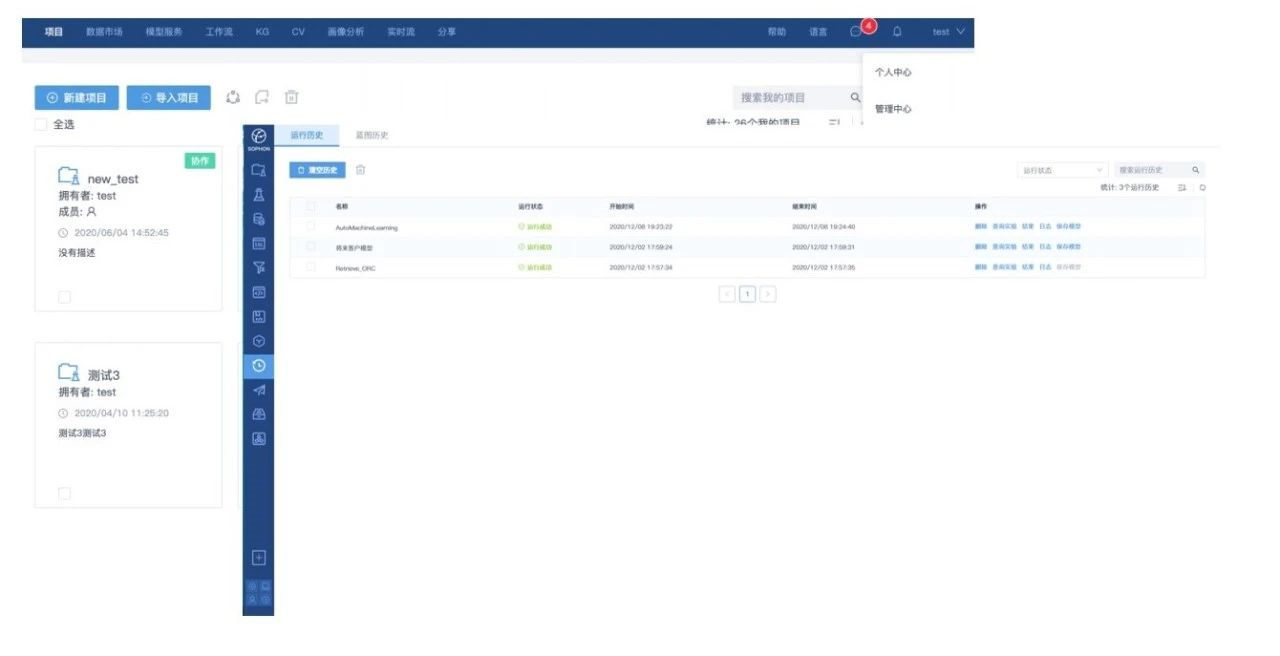Screen dimensions: 1280x656
Task: Click the export icon in projects toolbar
Action: pyautogui.click(x=262, y=97)
